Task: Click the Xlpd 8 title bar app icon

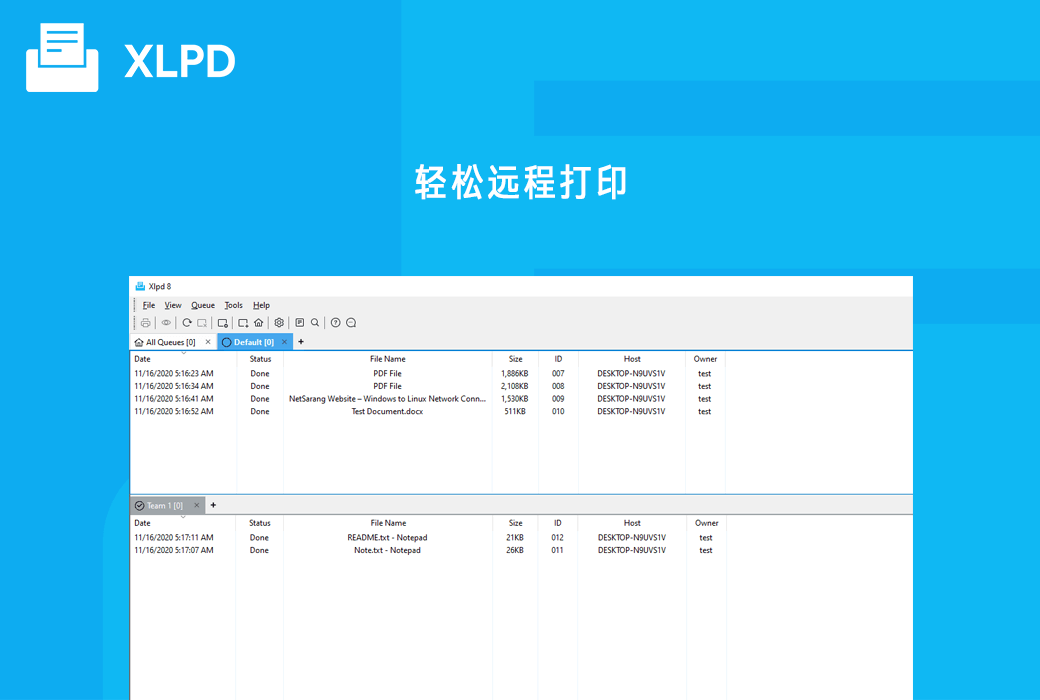Action: pos(140,286)
